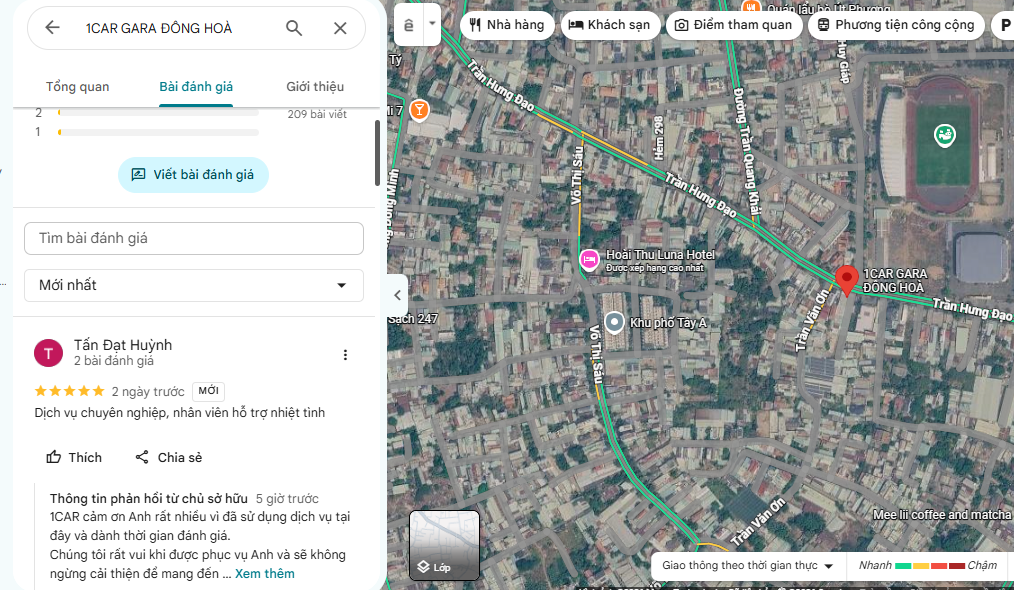Select Phương tiện công cộng chip
Viewport: 1014px width, 590px height.
click(x=896, y=25)
